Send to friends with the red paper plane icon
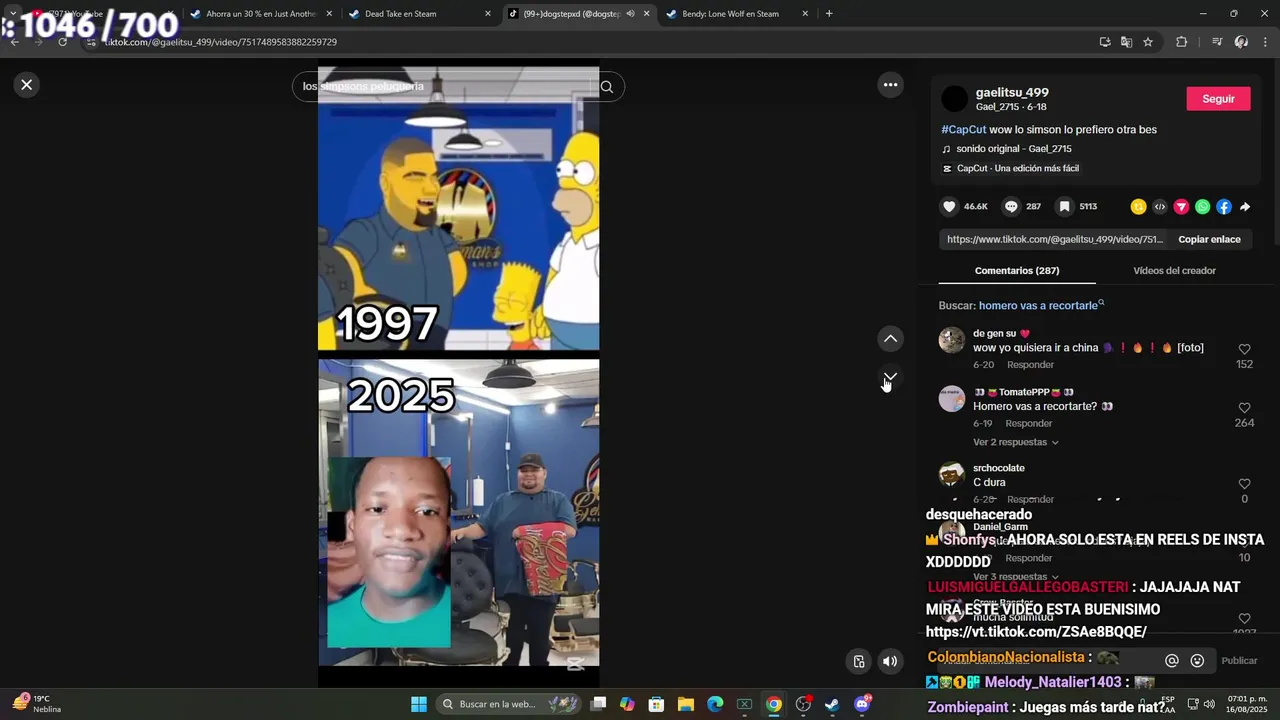Screen dimensions: 1280x720 (x=1181, y=207)
